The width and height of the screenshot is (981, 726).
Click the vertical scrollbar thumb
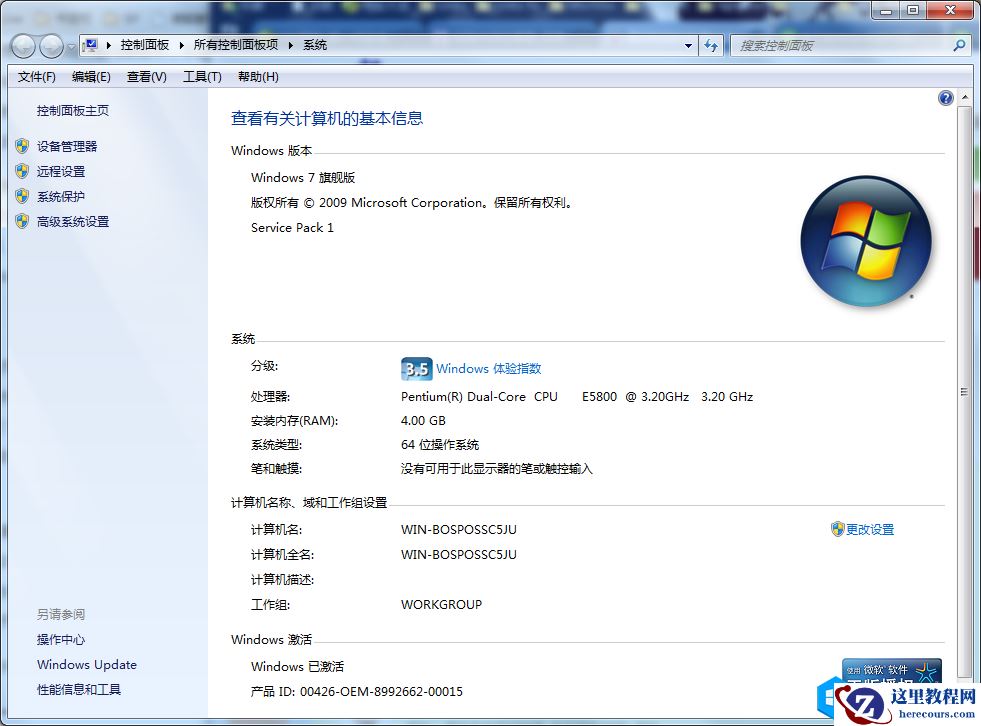[965, 392]
